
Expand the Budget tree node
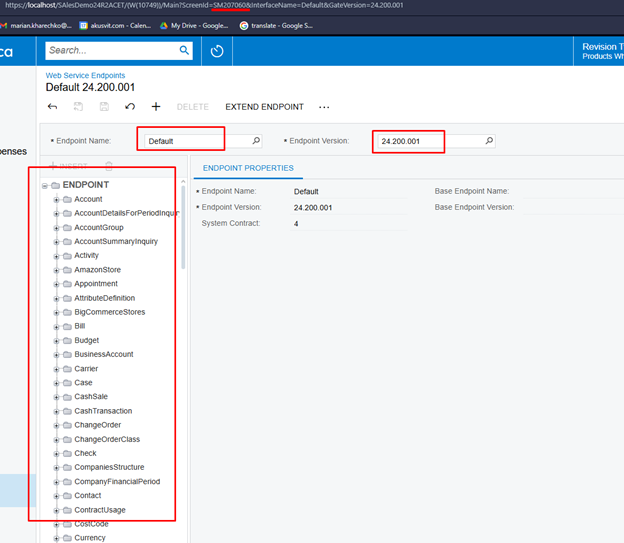coord(56,341)
